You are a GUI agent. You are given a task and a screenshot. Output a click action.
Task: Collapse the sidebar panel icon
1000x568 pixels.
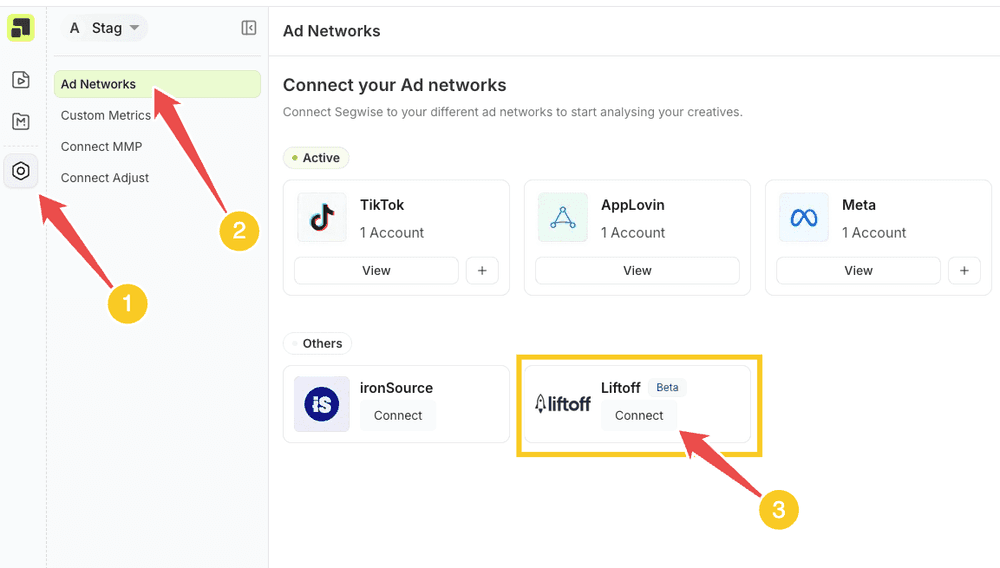pyautogui.click(x=249, y=27)
